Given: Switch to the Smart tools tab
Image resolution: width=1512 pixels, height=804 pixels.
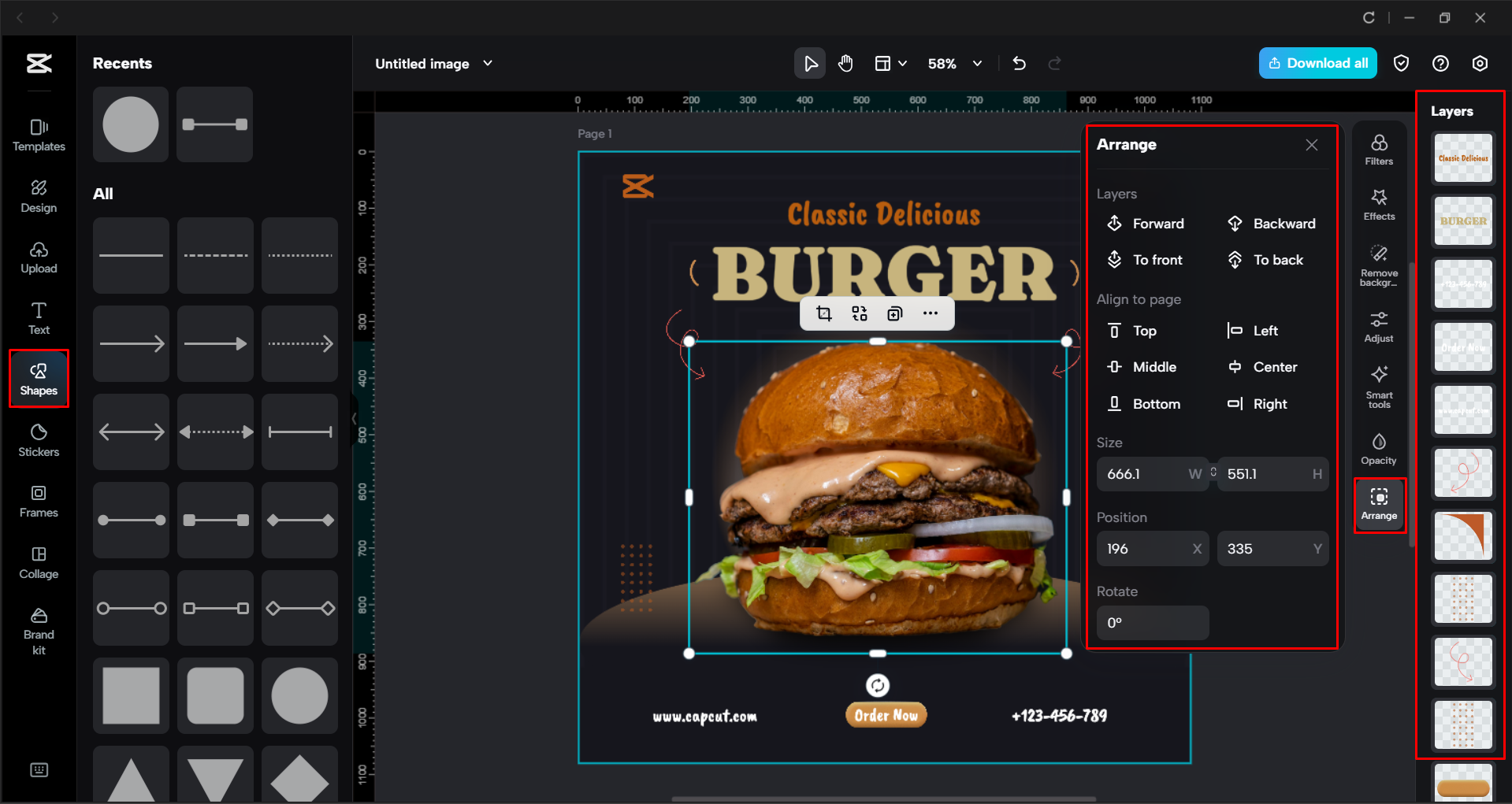Looking at the screenshot, I should (x=1378, y=387).
